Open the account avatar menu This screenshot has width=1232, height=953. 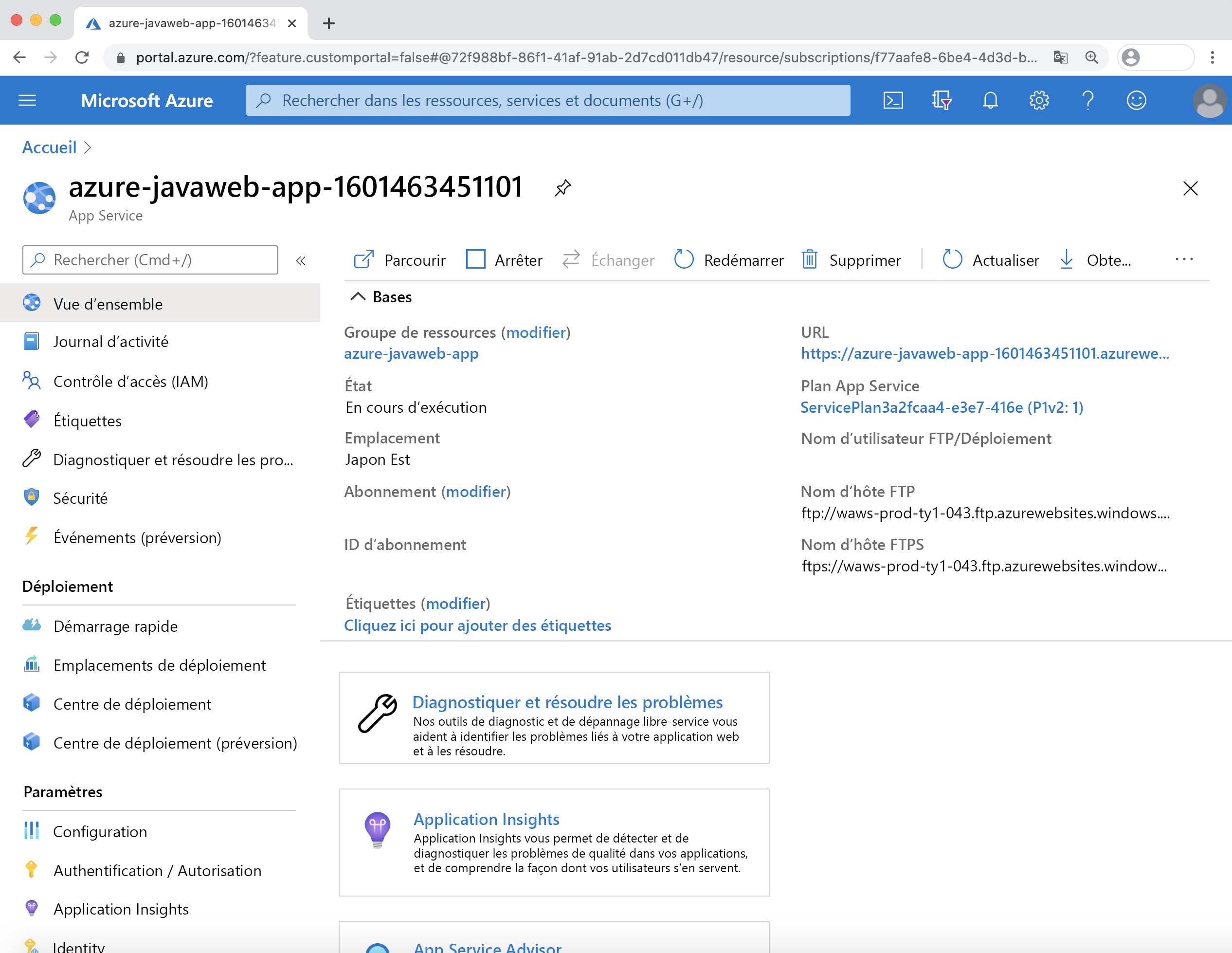[x=1210, y=100]
